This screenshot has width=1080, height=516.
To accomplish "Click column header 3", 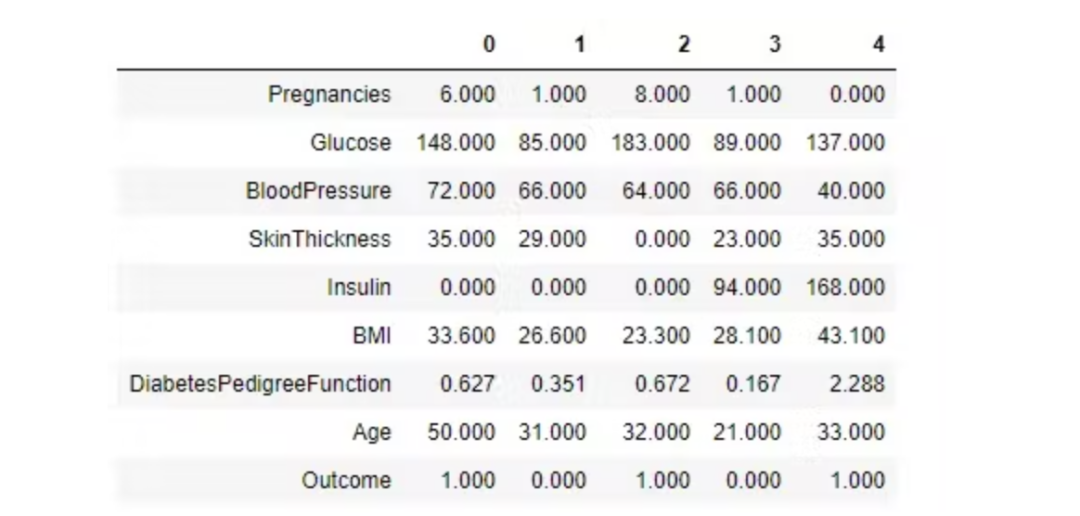I will [x=775, y=45].
